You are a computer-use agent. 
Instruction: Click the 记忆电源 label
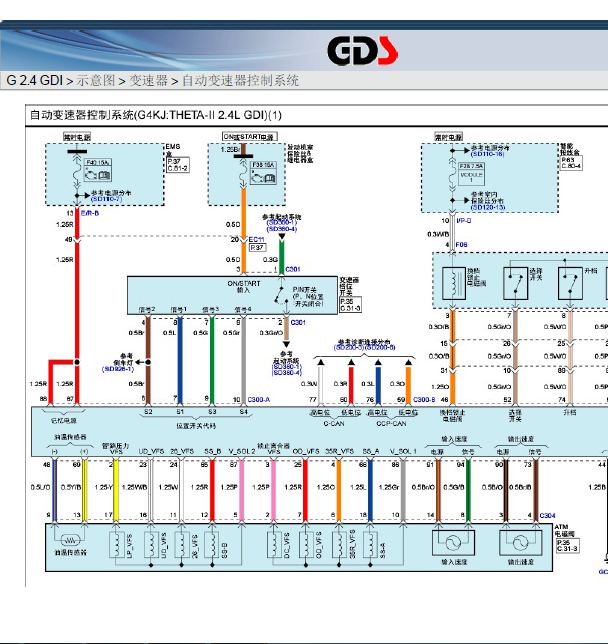[x=63, y=421]
